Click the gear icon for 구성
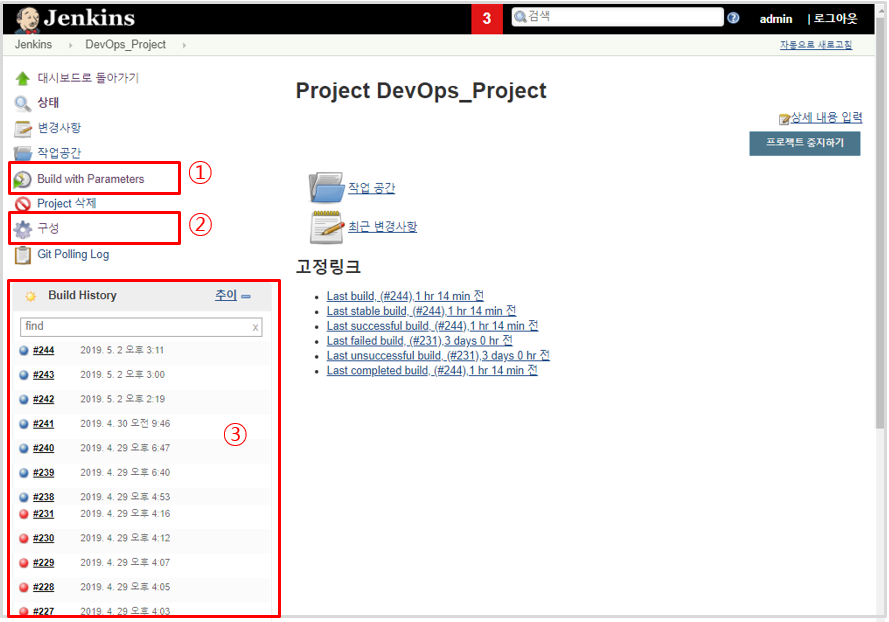 pos(23,229)
